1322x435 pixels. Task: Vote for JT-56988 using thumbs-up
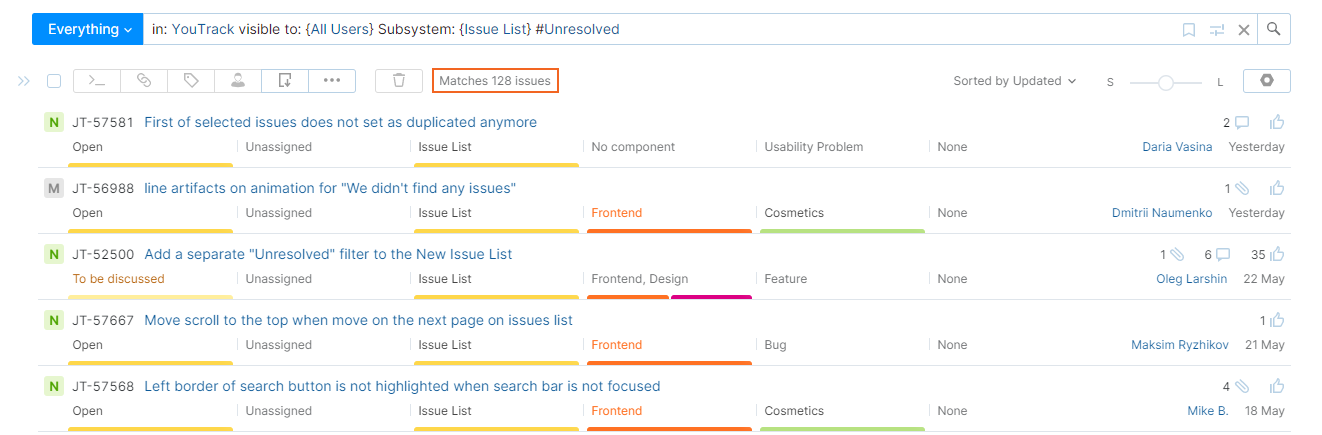click(x=1277, y=188)
